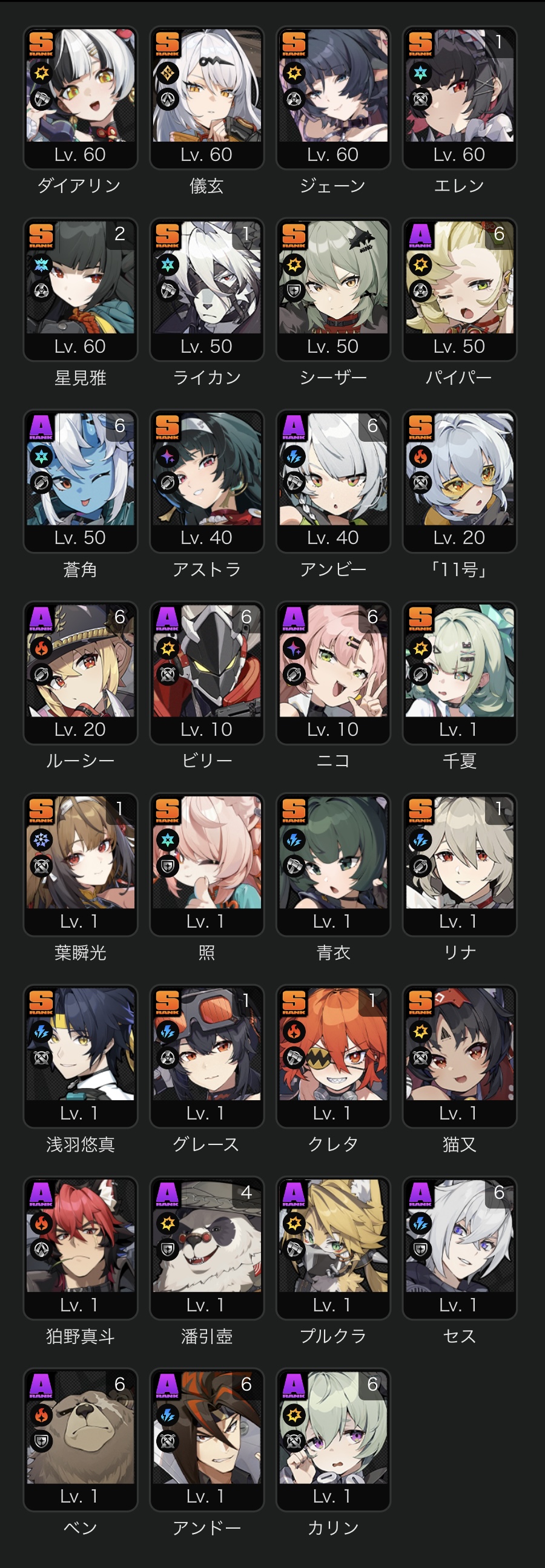
Task: Open 儀玄 agent portrait
Action: [x=206, y=85]
